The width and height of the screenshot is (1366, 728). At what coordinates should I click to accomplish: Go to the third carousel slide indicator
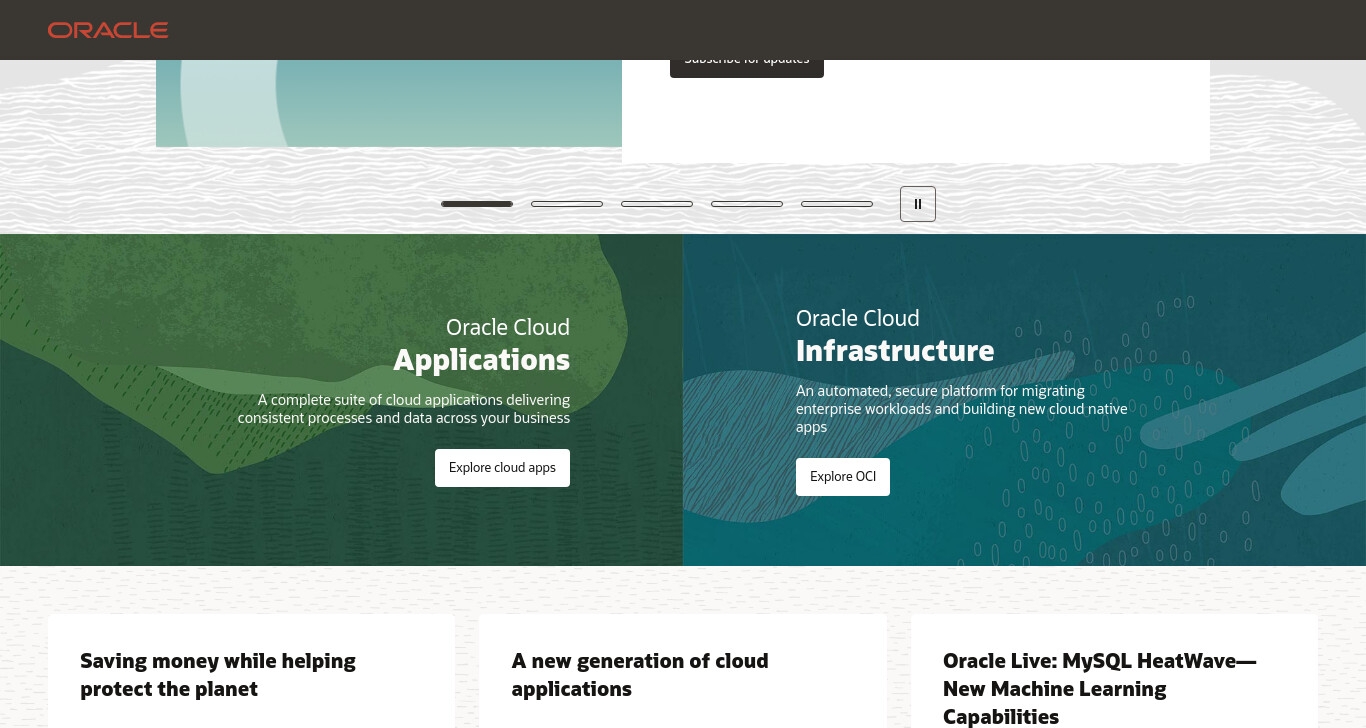click(657, 204)
